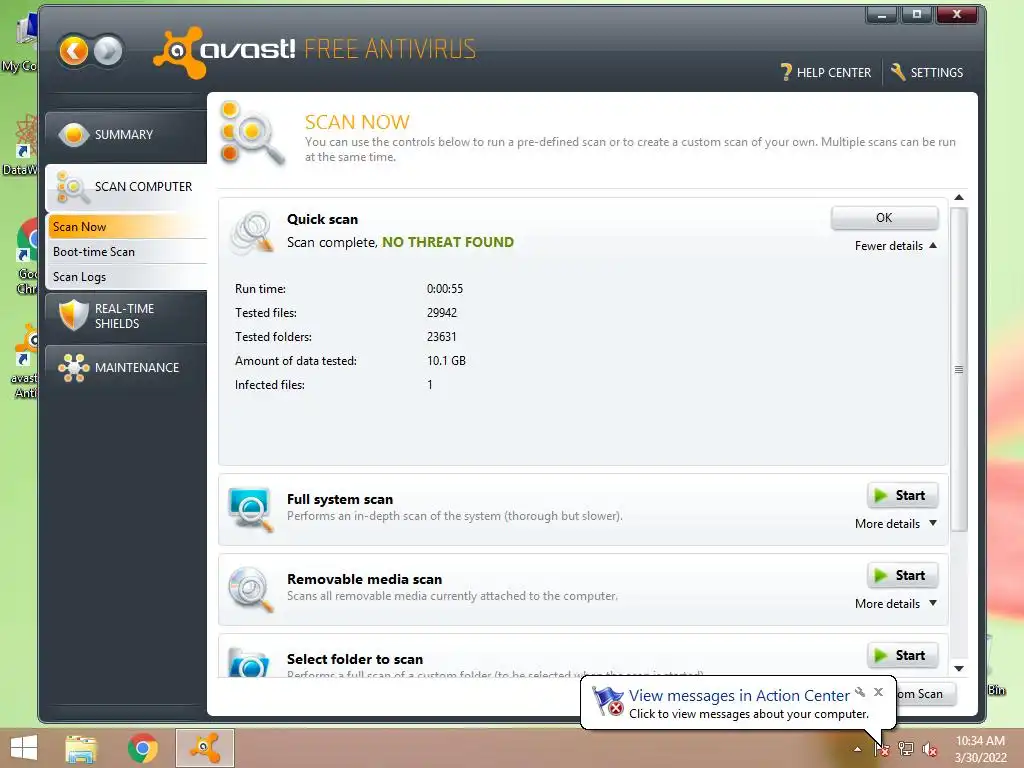The width and height of the screenshot is (1024, 768).
Task: Click the Quick scan icon
Action: (x=251, y=232)
